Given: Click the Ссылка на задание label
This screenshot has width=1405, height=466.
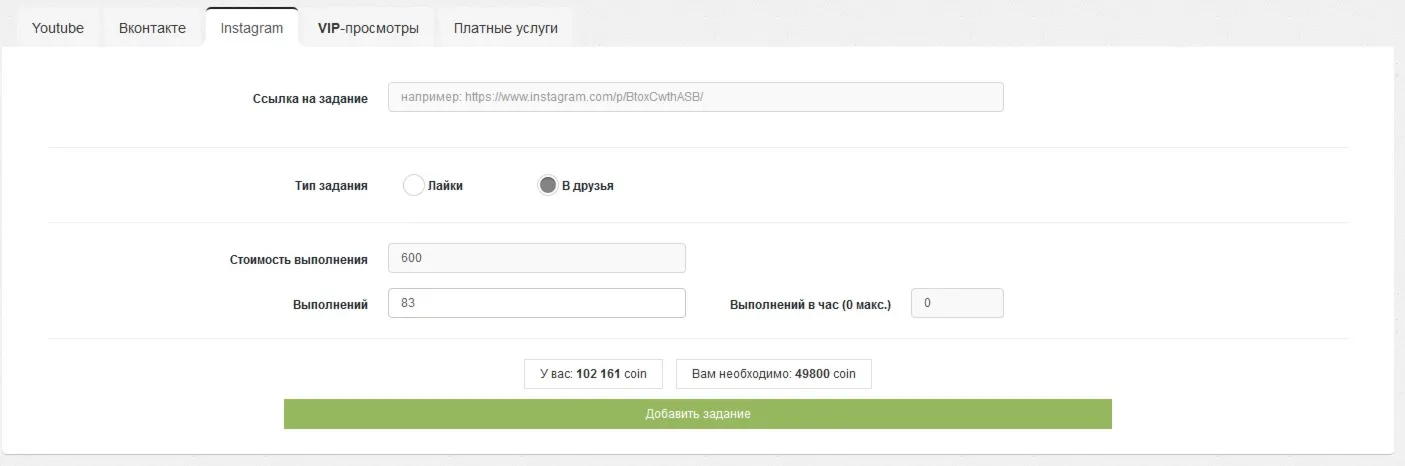Looking at the screenshot, I should [310, 99].
